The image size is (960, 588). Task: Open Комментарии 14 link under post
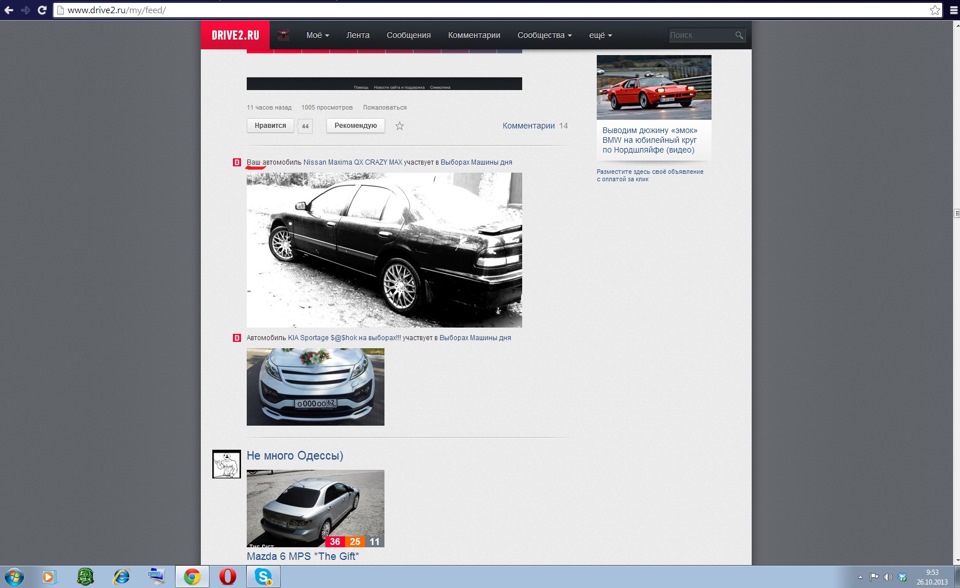[x=535, y=126]
